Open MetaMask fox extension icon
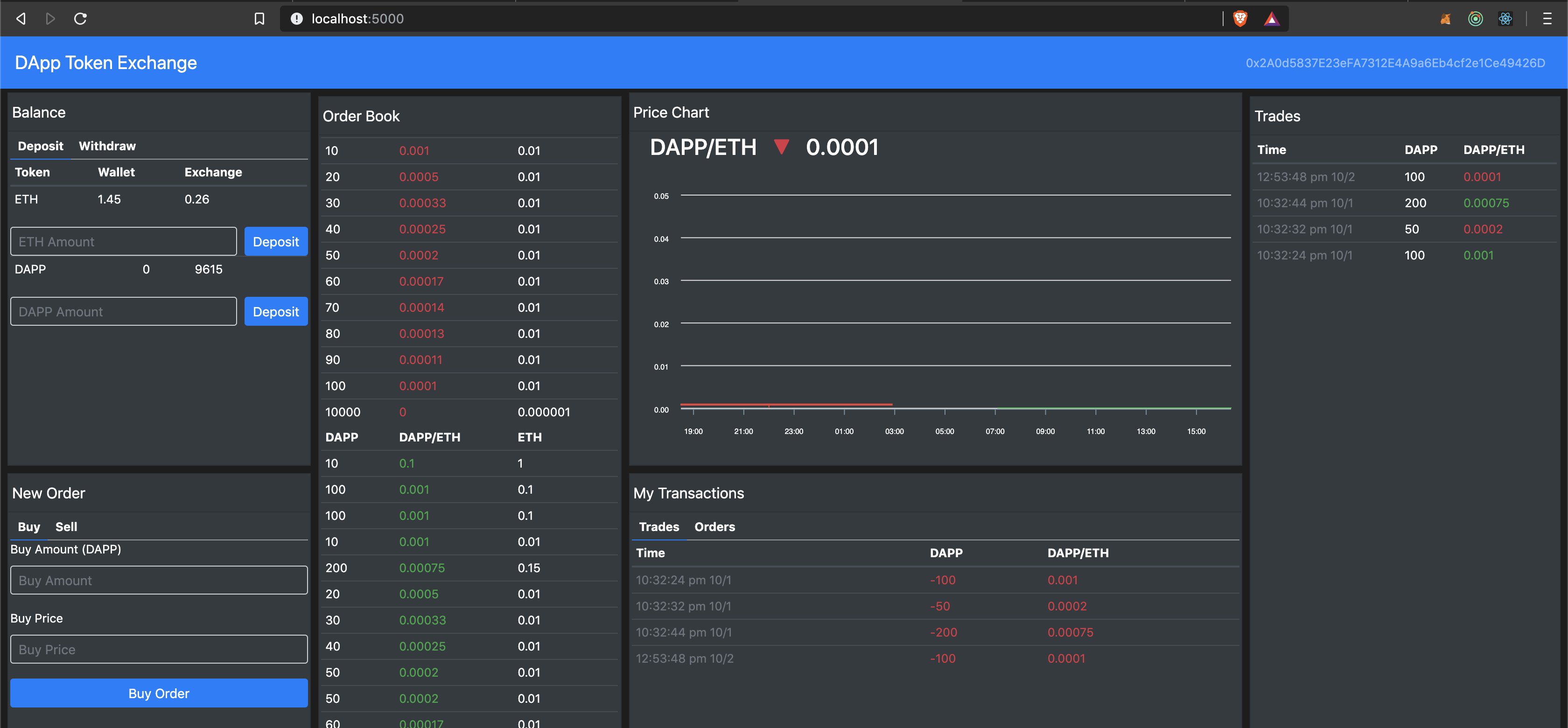 click(1445, 19)
